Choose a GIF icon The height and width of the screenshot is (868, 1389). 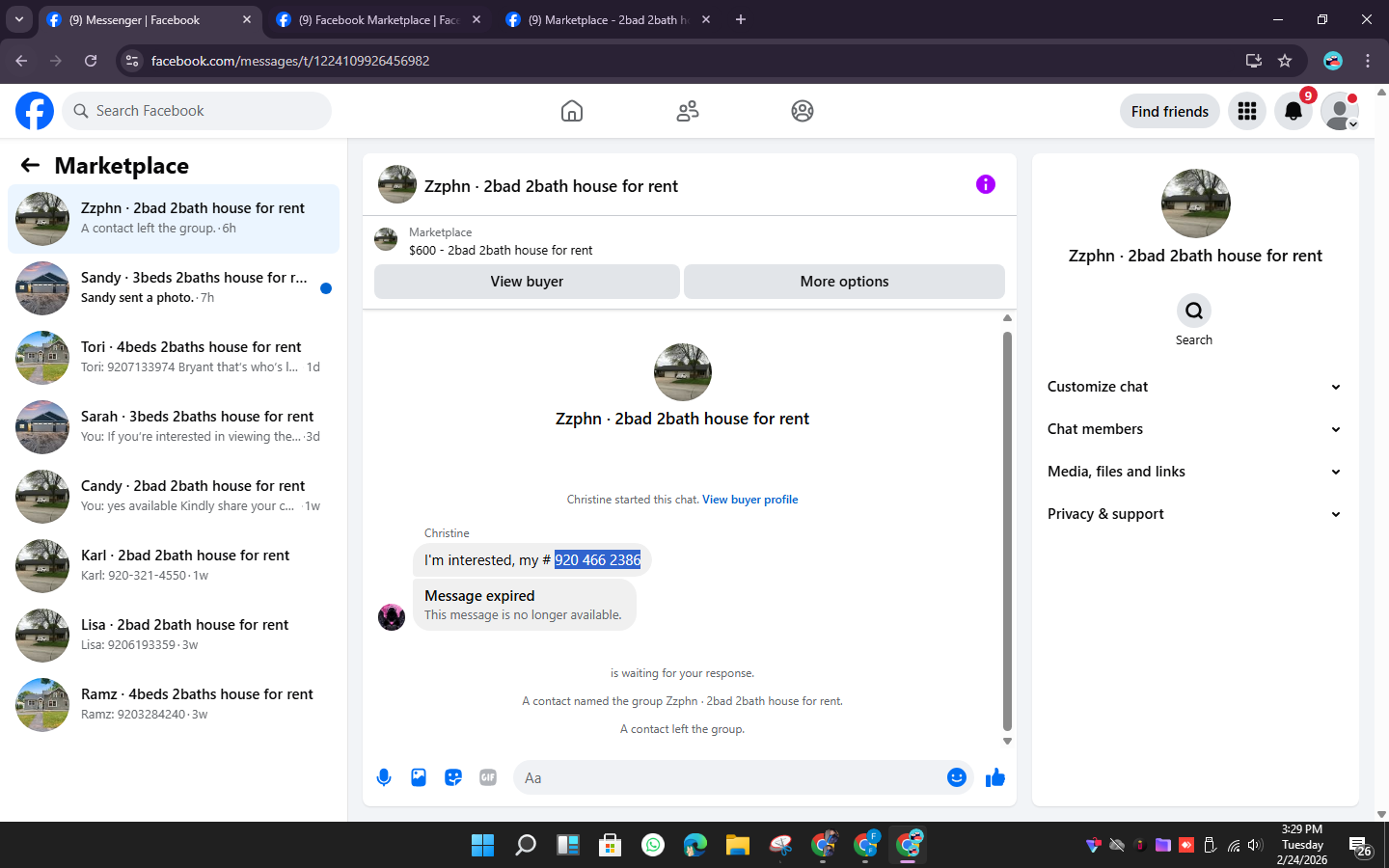pyautogui.click(x=488, y=777)
